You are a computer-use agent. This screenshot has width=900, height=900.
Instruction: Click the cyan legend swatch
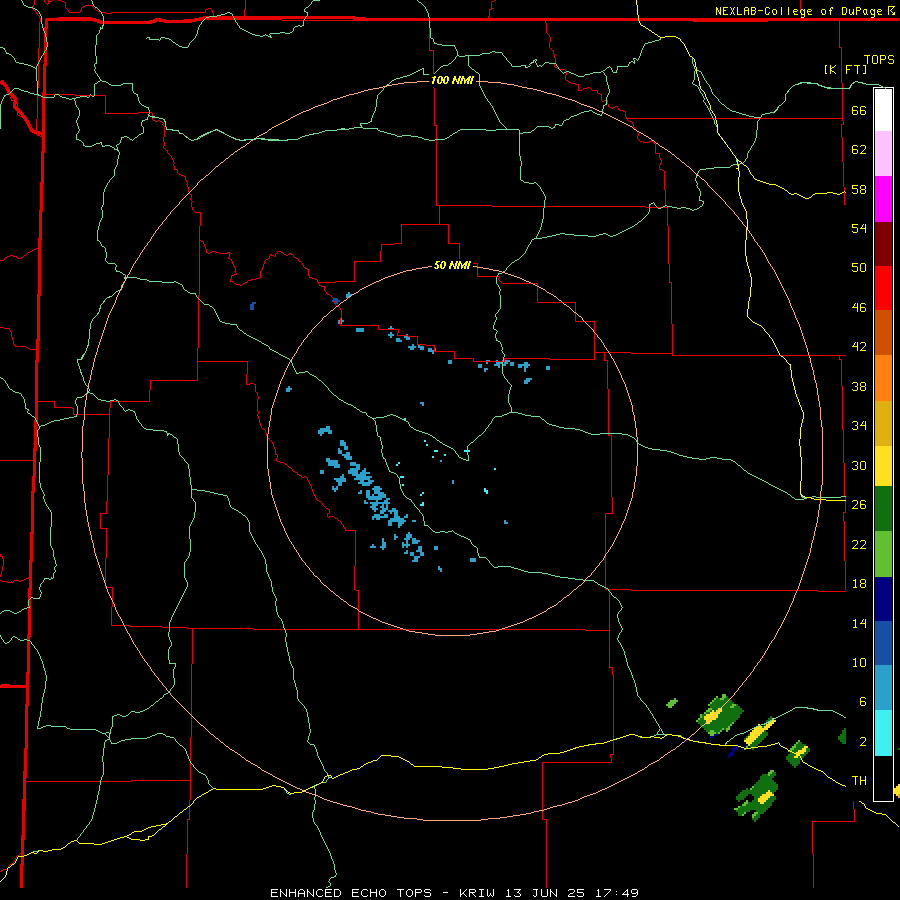pos(883,733)
